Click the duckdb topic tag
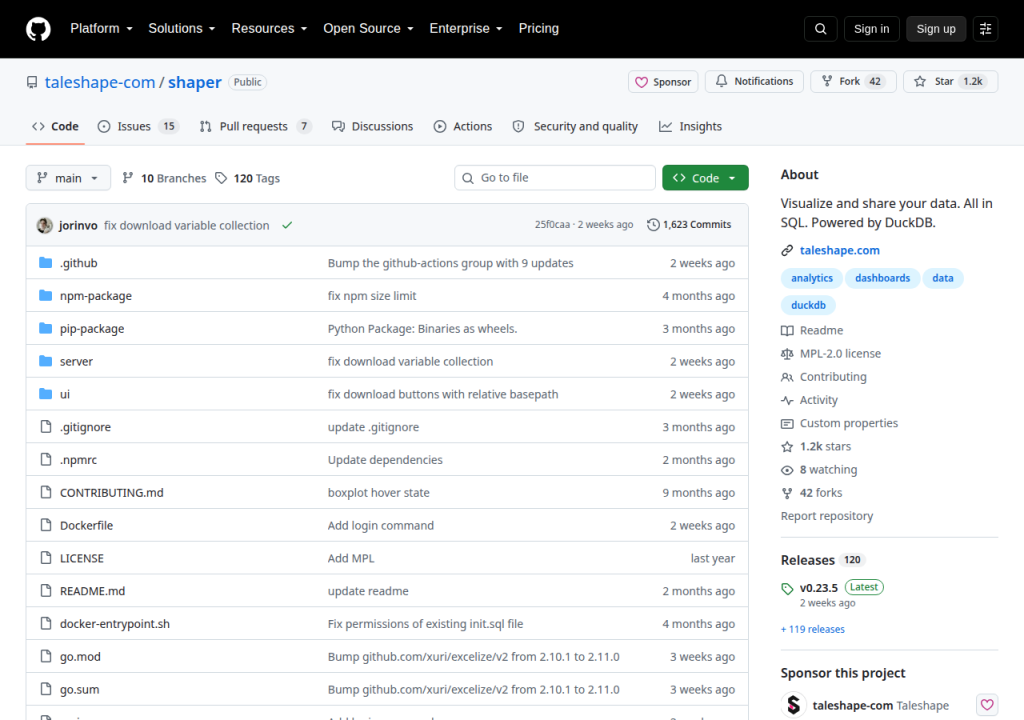 (808, 305)
